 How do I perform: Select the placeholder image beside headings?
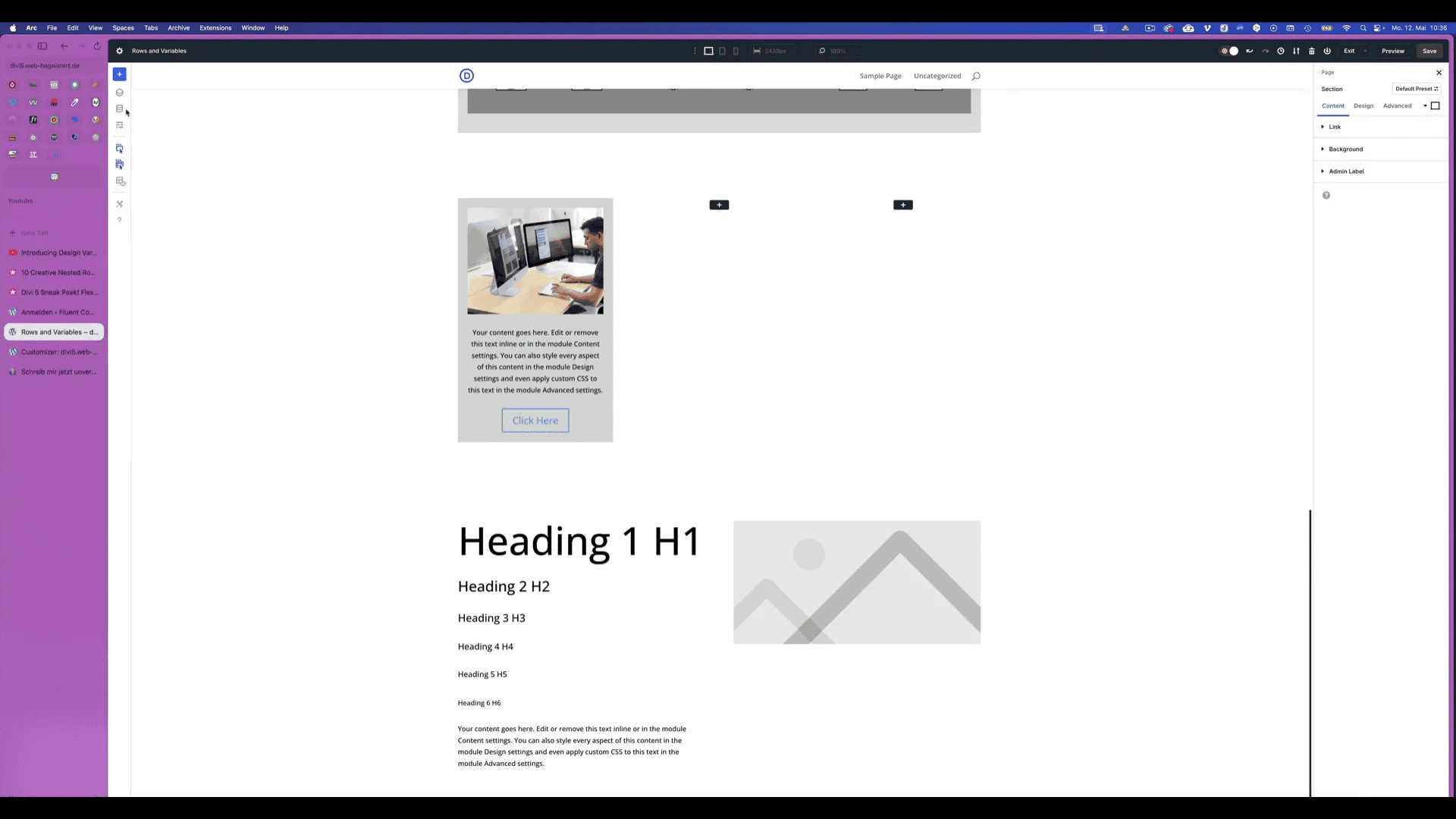856,582
